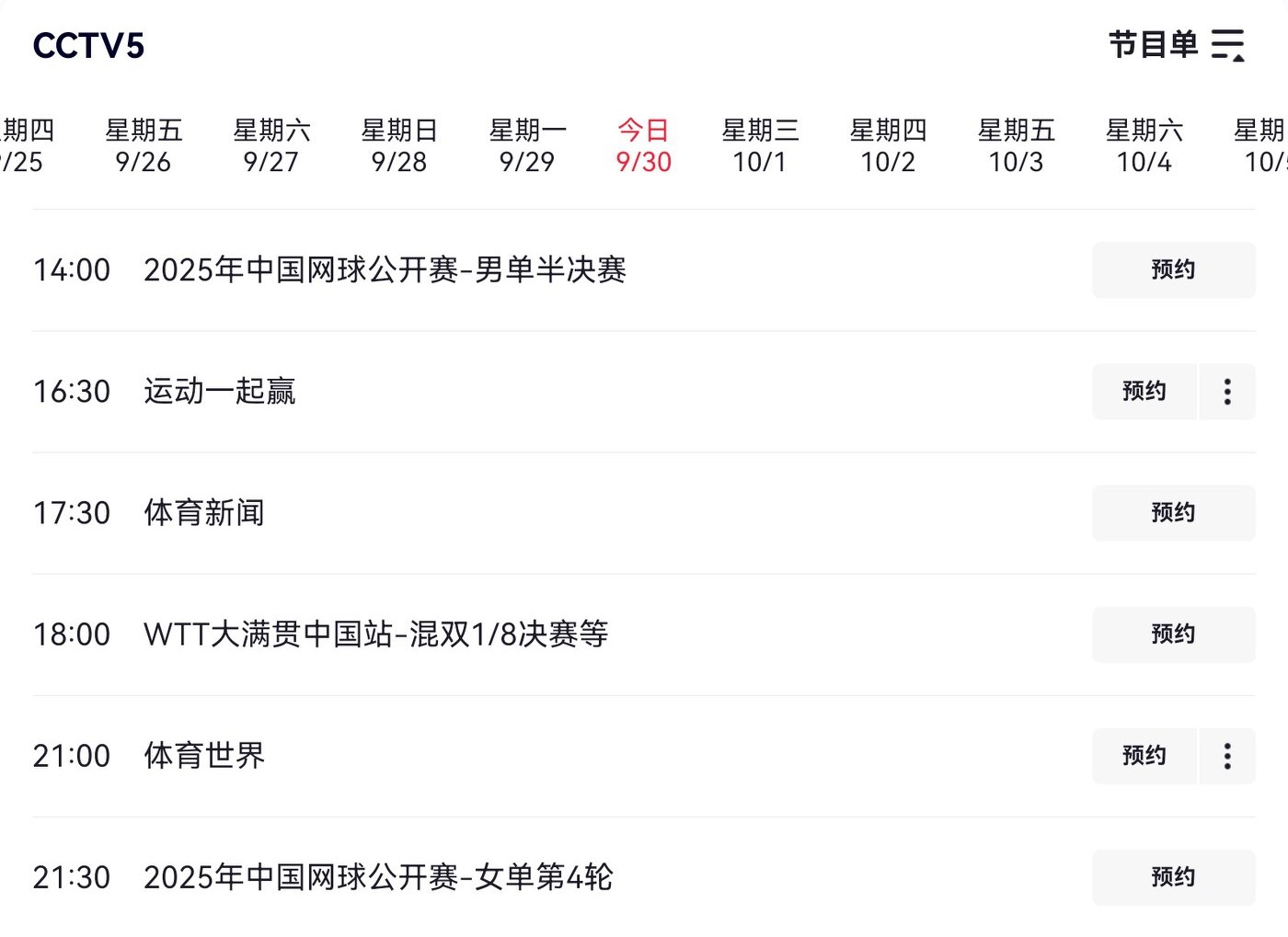Screen dimensions: 1288x937
Task: Book reminder for WTT大满贯中国站 at 18:00
Action: 1173,634
